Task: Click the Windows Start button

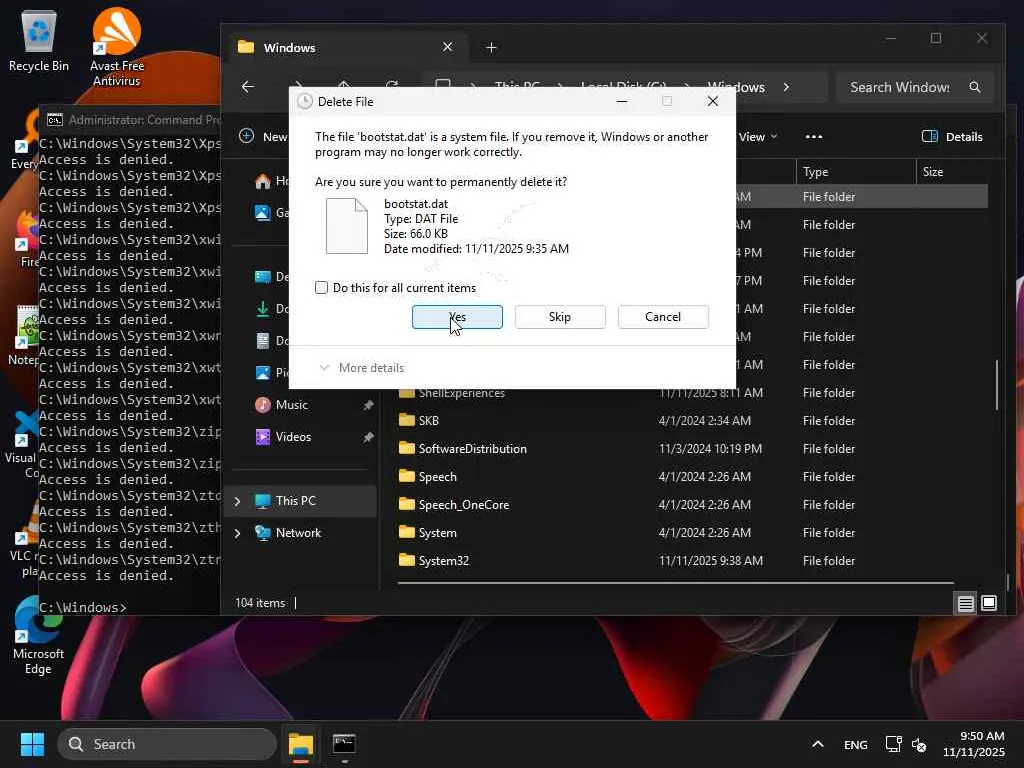Action: (x=32, y=744)
